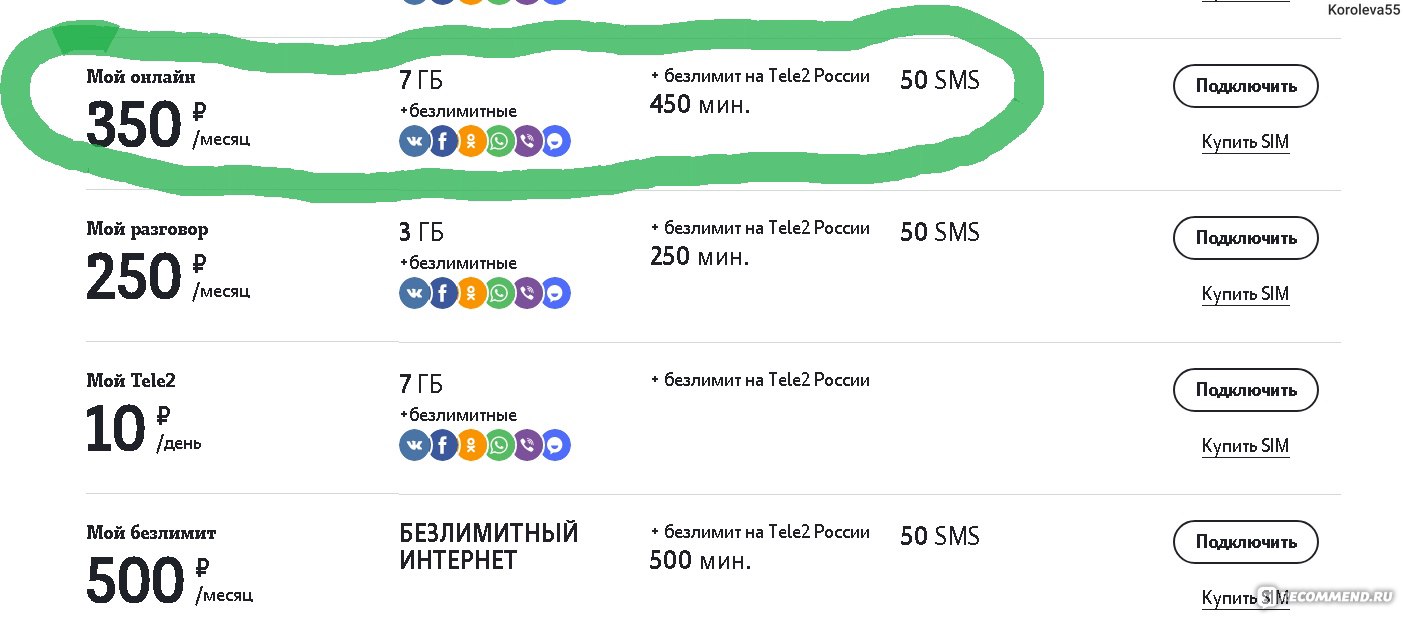Click WhatsApp icon in Мой Tele2 tariff
The image size is (1404, 618).
(500, 445)
